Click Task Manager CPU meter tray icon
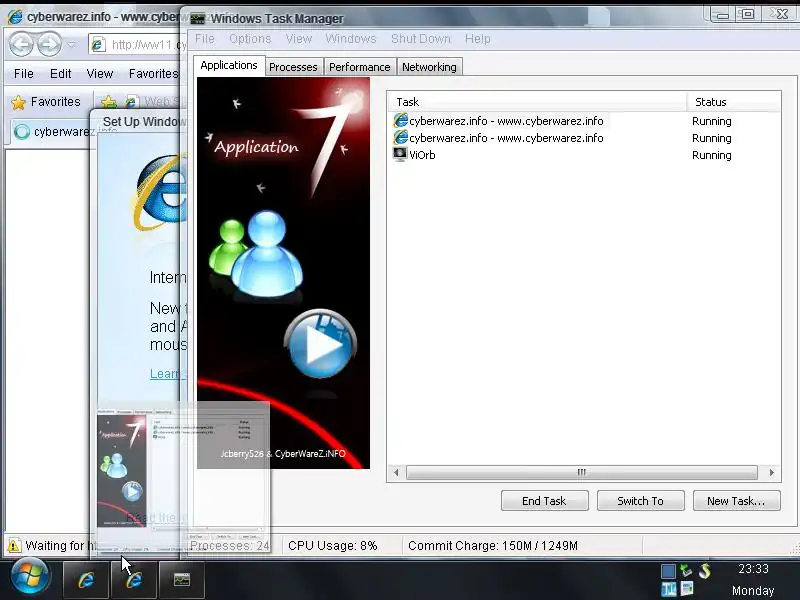800x600 pixels. point(687,589)
